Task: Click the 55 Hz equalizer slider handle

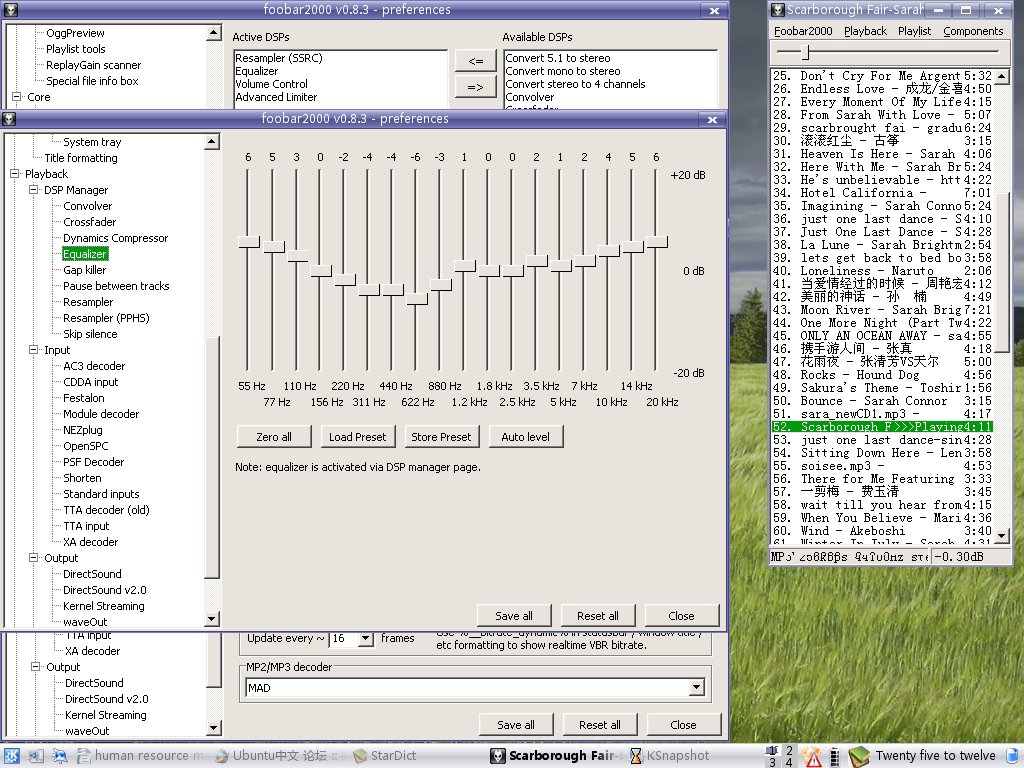Action: pos(249,242)
